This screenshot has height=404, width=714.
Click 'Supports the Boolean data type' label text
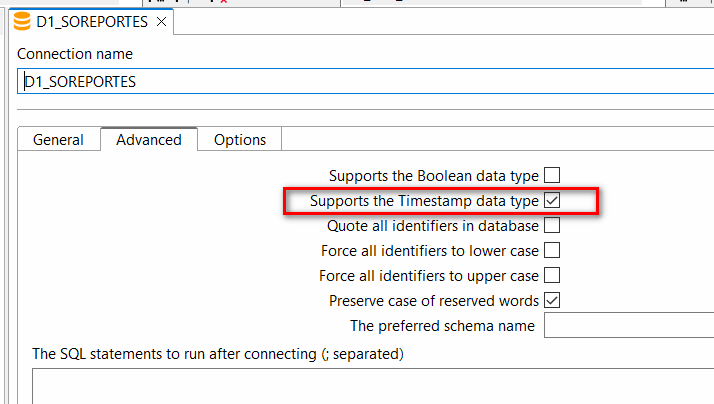coord(434,176)
